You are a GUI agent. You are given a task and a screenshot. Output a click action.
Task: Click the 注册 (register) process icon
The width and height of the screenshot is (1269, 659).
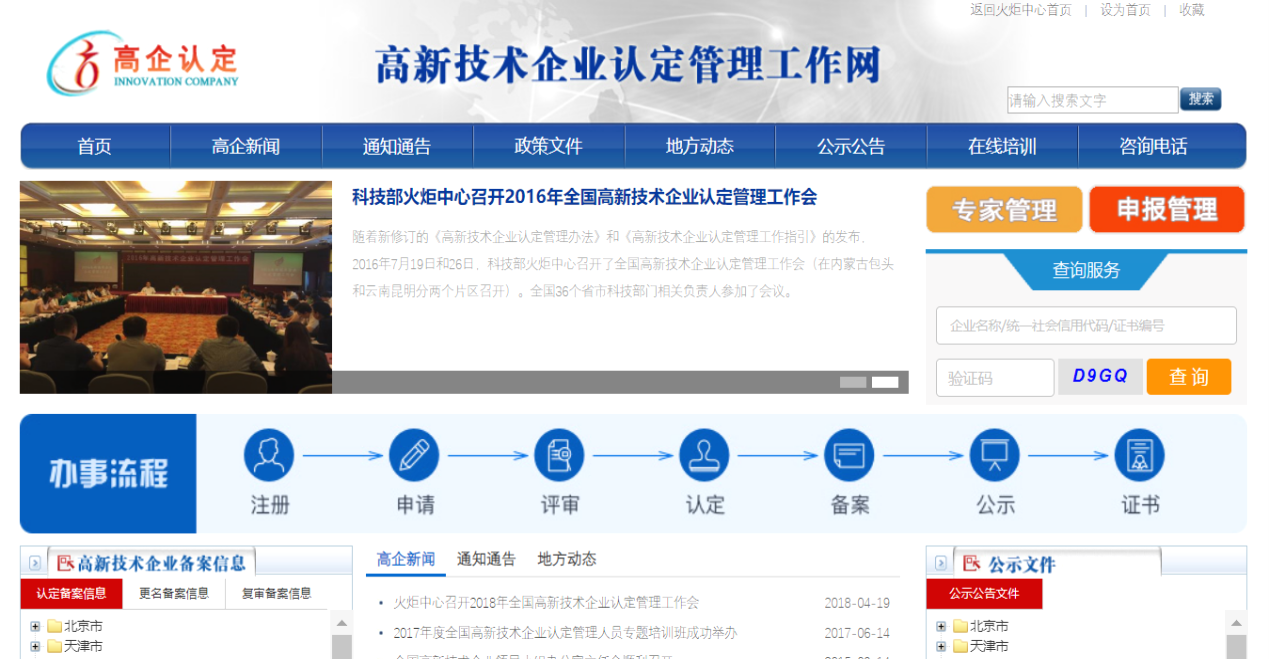click(x=269, y=455)
